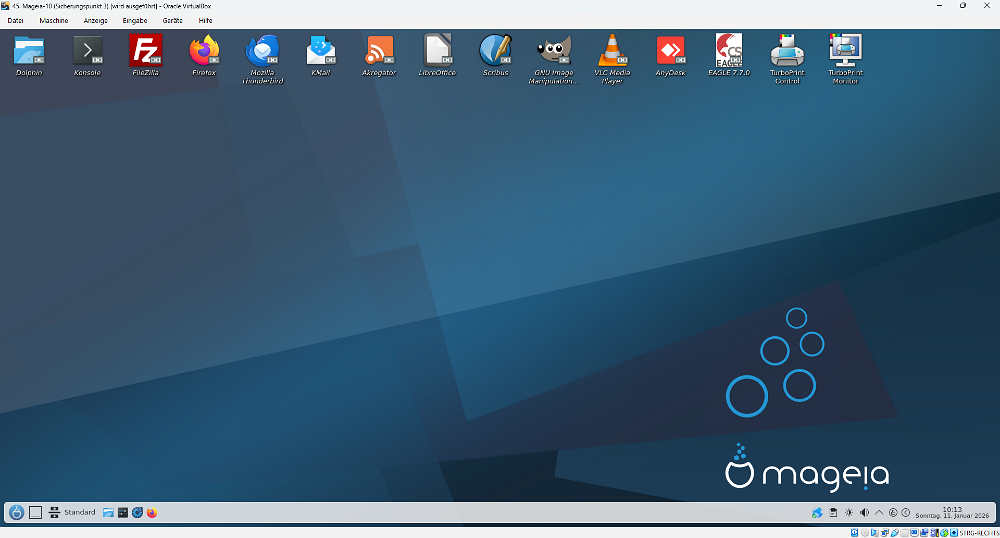Start Mozilla Thunderbird from the desktop
Image resolution: width=1000 pixels, height=538 pixels.
(263, 51)
